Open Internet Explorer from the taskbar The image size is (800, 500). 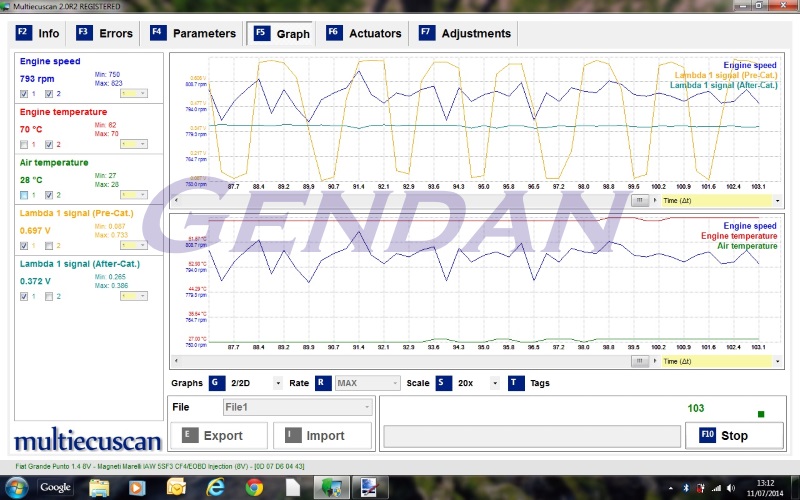tap(213, 487)
